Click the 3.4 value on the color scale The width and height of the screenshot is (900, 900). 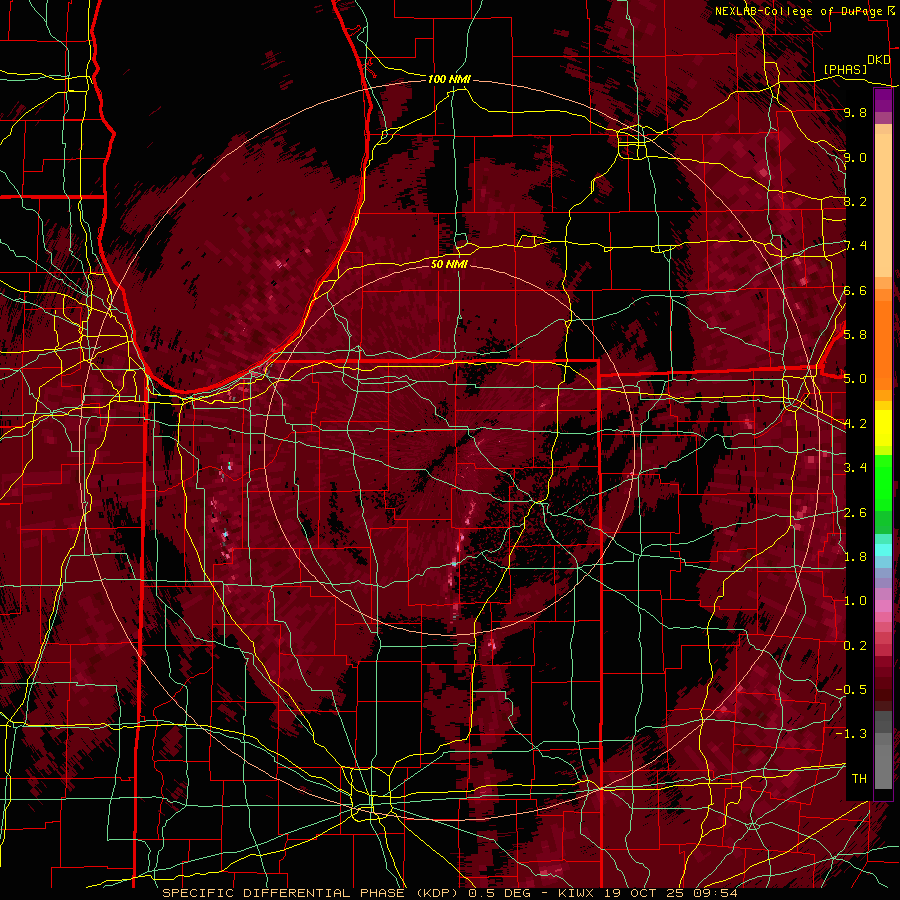coord(855,468)
